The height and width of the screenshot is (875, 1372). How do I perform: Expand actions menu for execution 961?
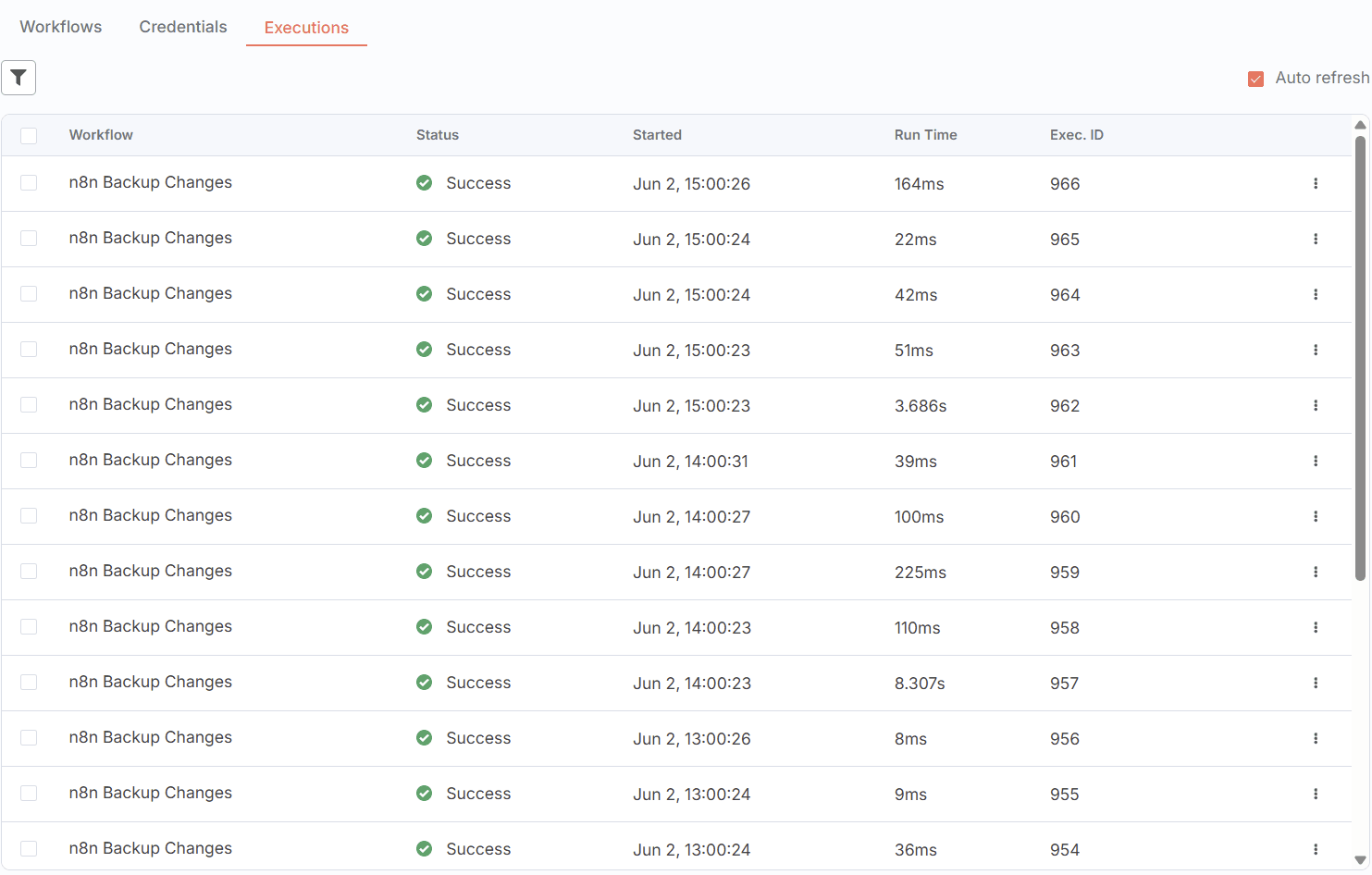(1315, 461)
